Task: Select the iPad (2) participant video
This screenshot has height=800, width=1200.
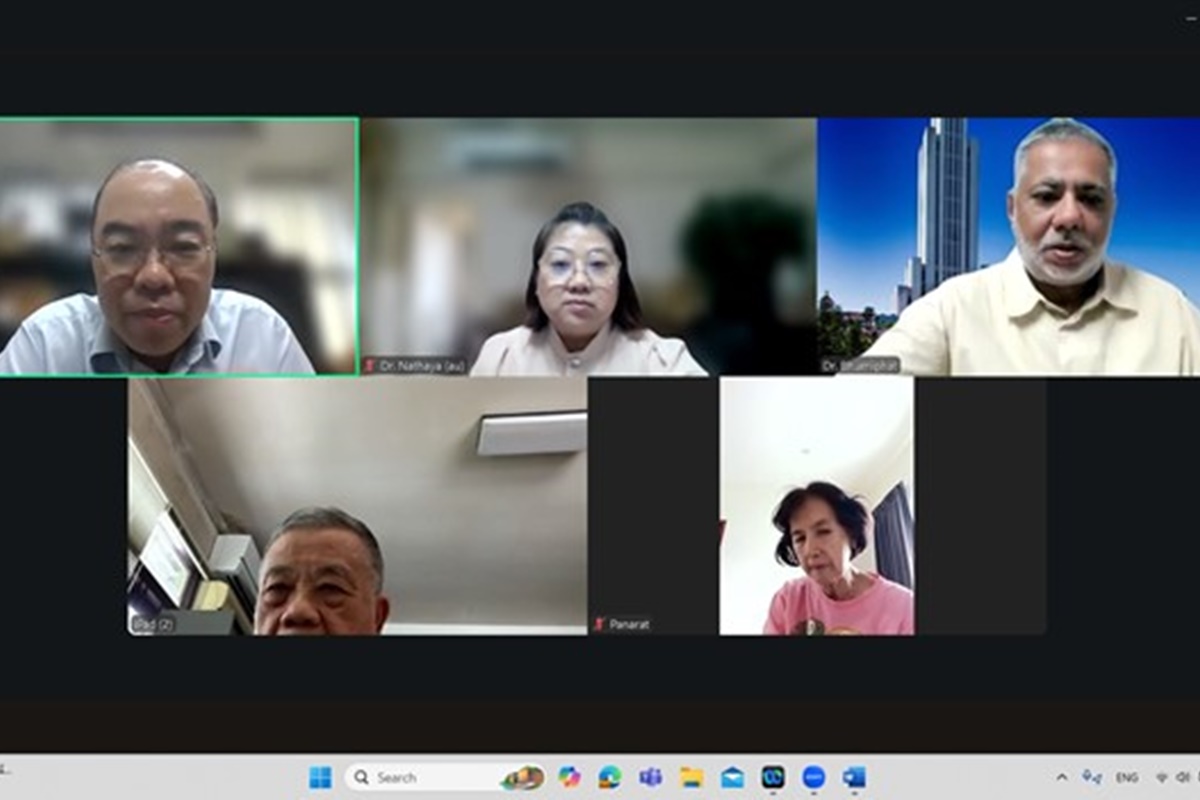Action: pos(357,505)
